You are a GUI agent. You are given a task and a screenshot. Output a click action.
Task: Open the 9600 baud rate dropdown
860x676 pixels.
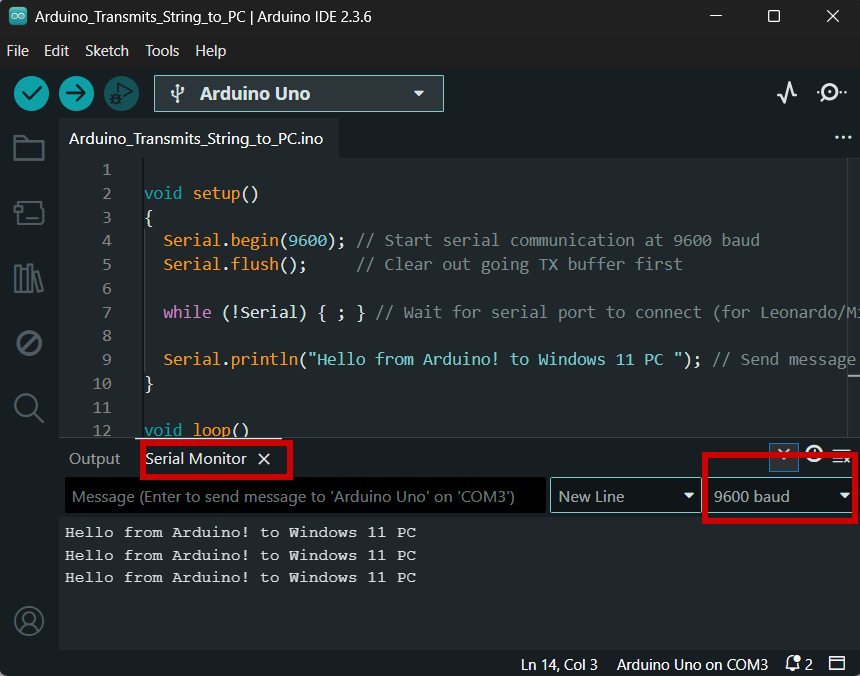pyautogui.click(x=781, y=496)
